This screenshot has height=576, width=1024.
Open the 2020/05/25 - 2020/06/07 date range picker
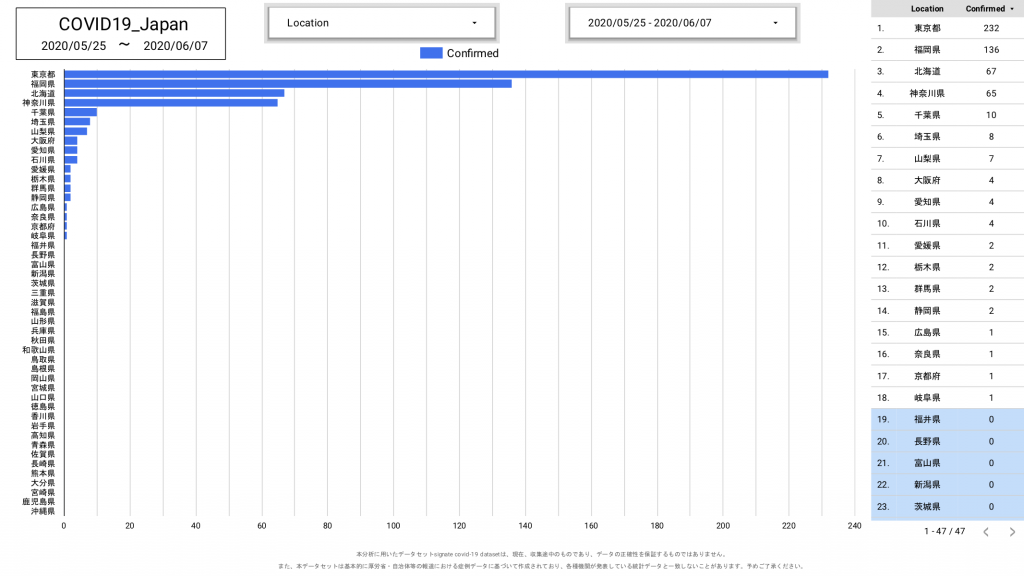pyautogui.click(x=682, y=23)
